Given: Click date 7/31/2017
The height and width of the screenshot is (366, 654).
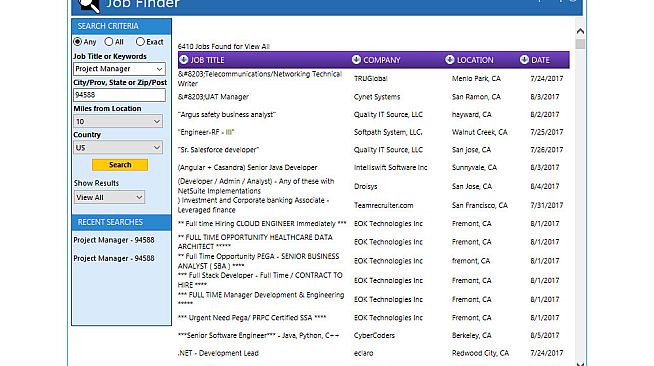Looking at the screenshot, I should click(547, 205).
